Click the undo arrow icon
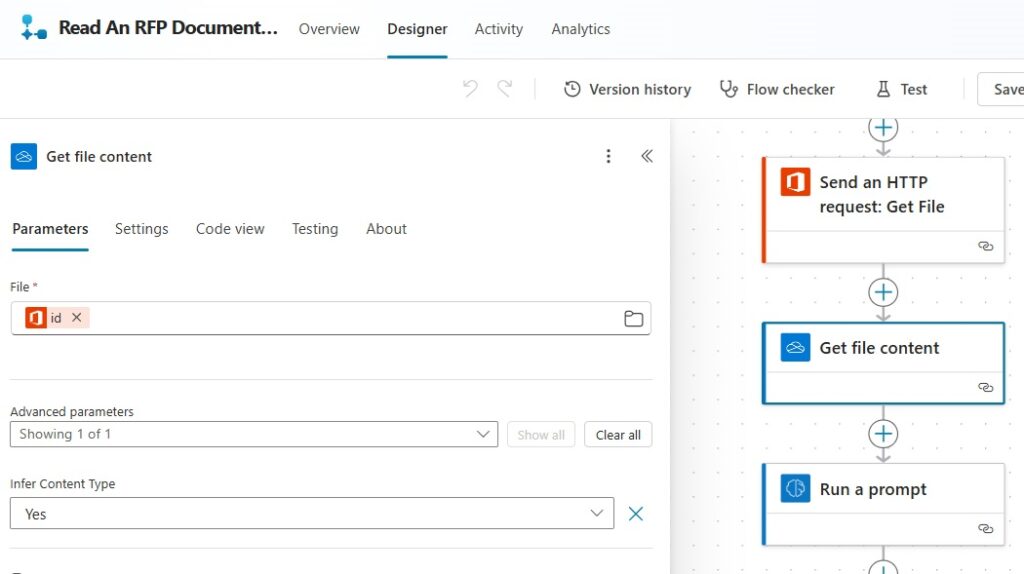 click(470, 88)
